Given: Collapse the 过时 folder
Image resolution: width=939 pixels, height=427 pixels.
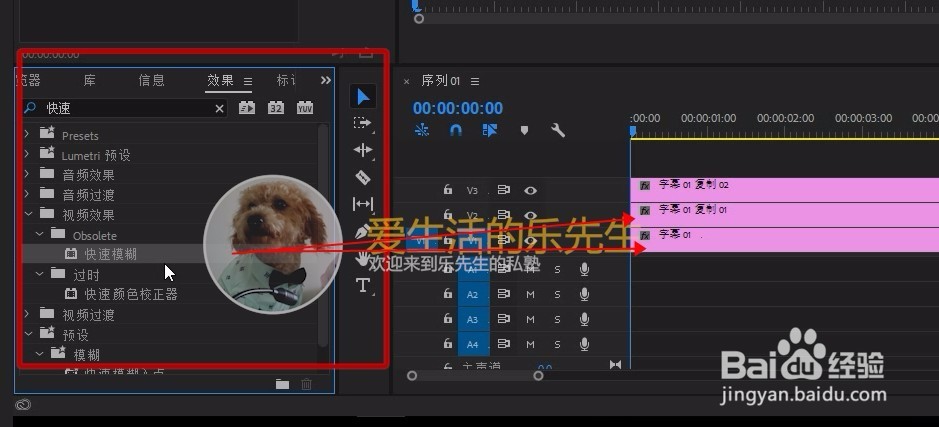Looking at the screenshot, I should click(x=40, y=274).
